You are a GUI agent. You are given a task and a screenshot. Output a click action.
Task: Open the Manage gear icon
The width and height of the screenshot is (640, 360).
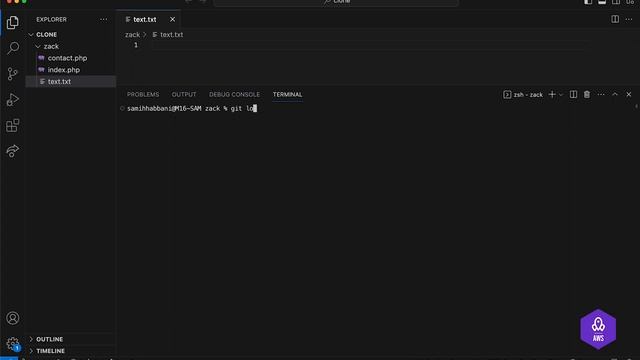(x=13, y=343)
